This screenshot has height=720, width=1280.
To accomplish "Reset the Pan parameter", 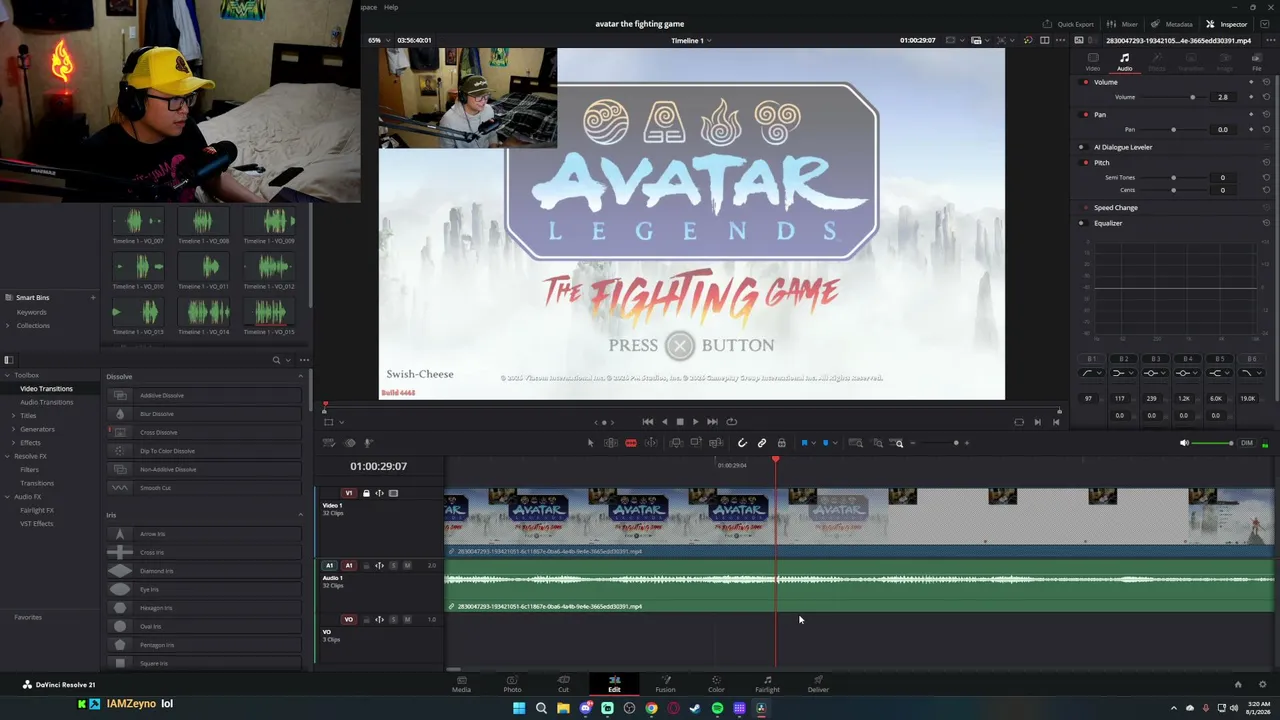I will tap(1266, 129).
